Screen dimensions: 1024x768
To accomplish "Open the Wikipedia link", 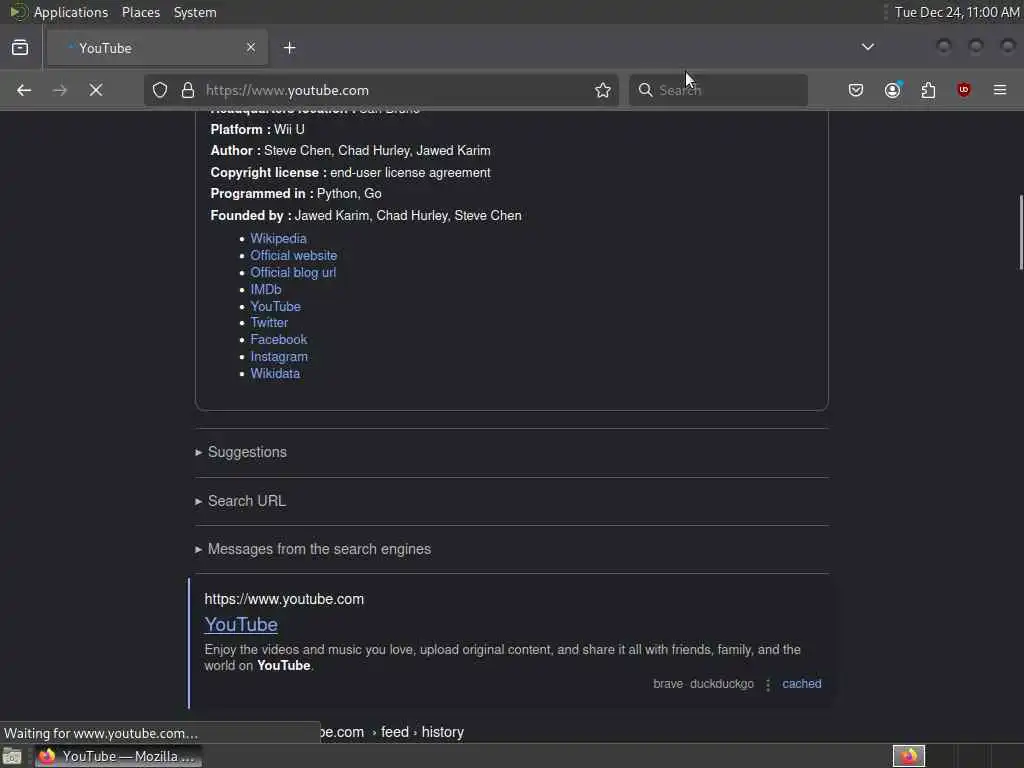I will 278,238.
